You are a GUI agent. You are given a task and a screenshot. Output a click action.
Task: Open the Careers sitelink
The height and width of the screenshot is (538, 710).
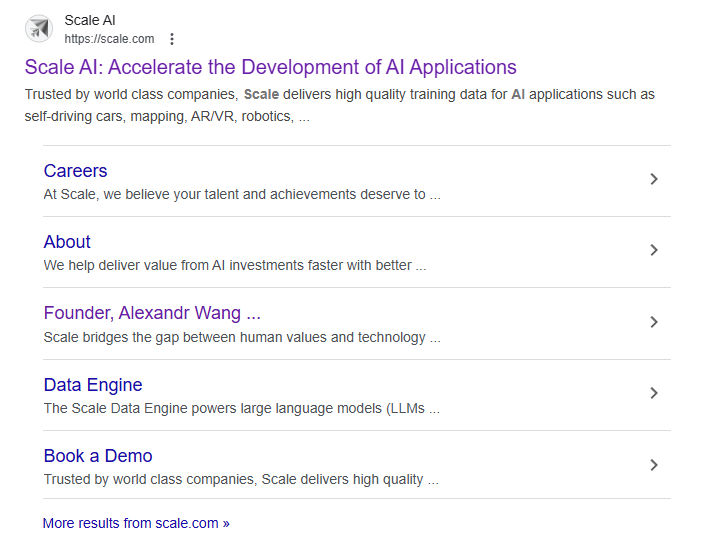[x=75, y=171]
